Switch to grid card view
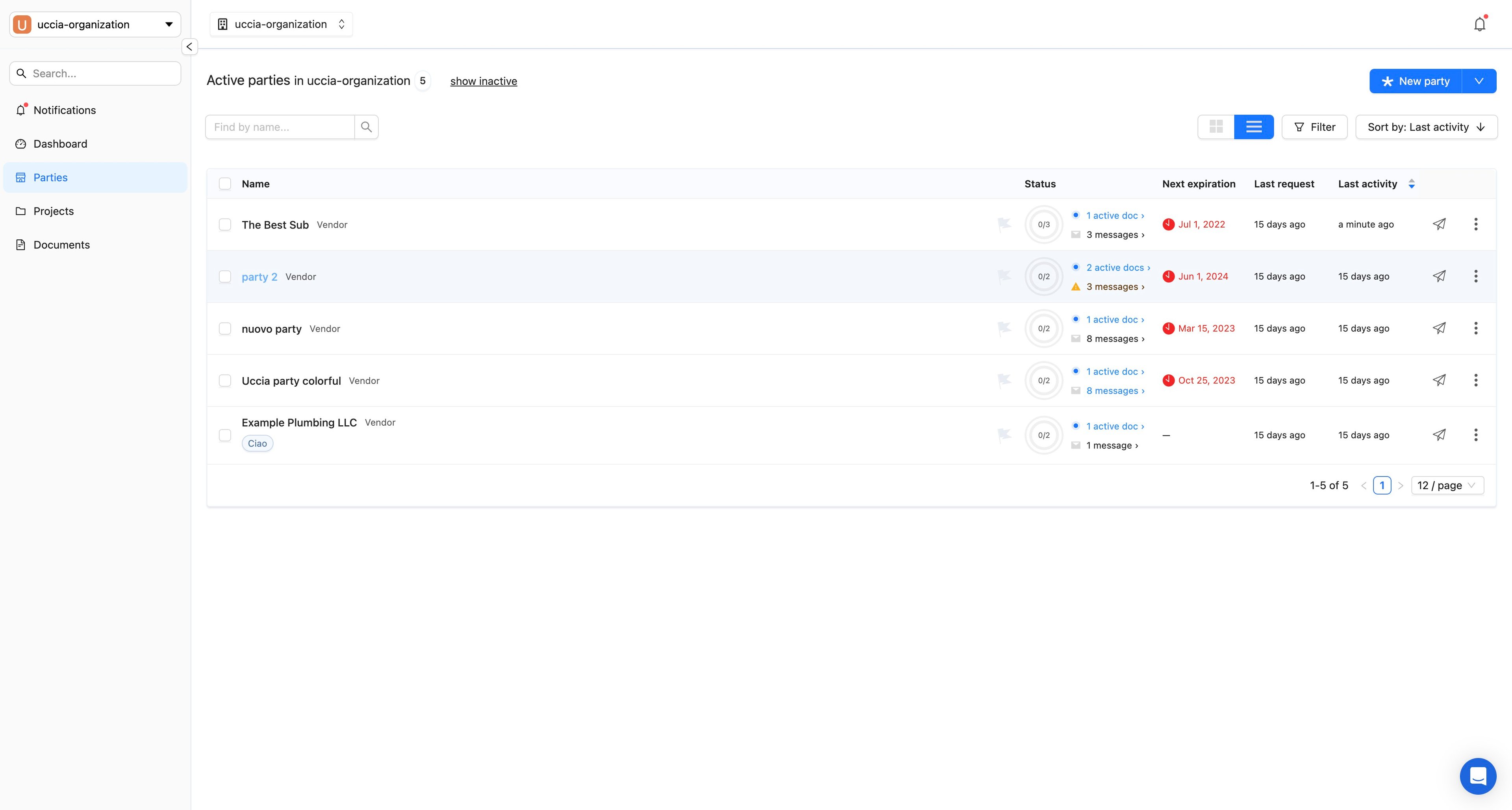 [1216, 127]
